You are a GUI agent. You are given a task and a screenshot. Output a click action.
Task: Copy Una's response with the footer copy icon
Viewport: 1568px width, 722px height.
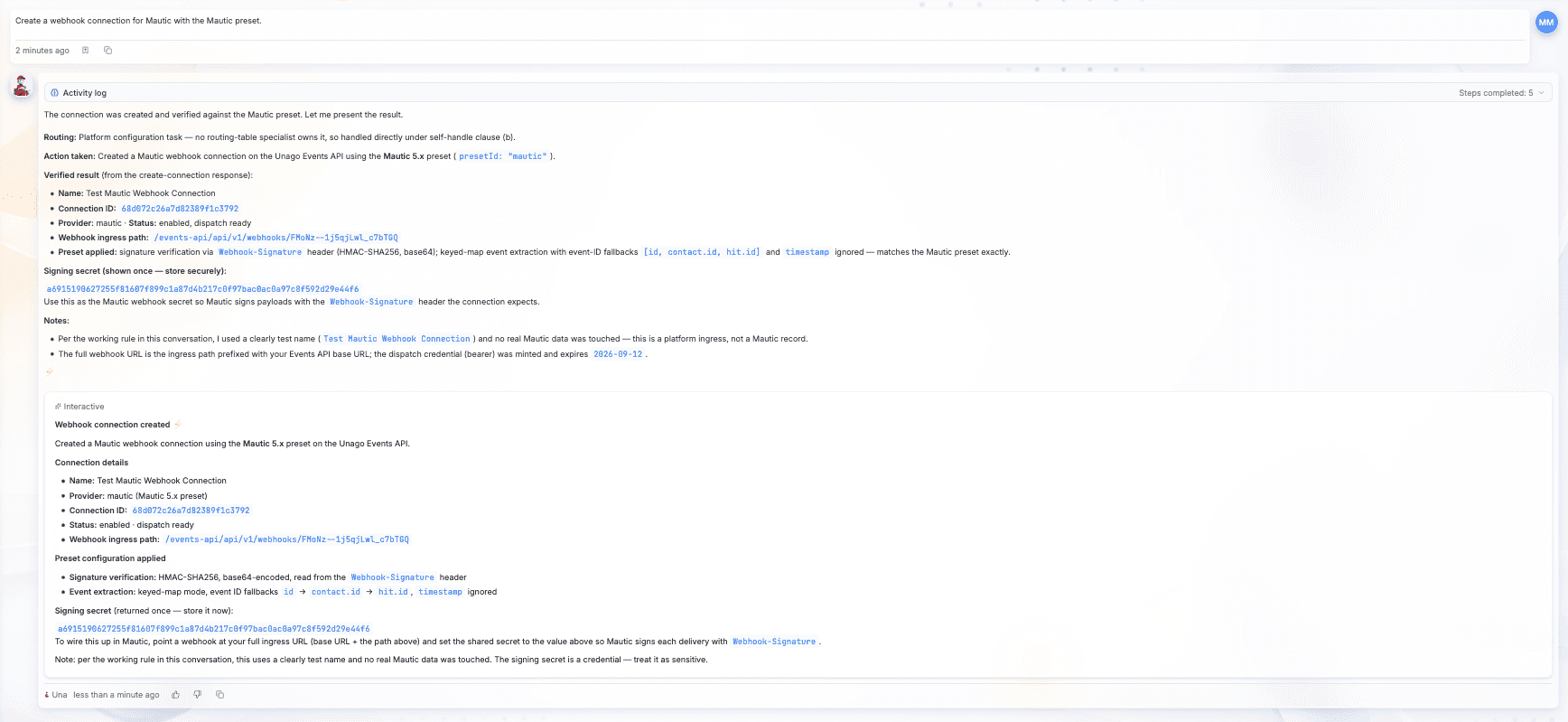click(x=219, y=695)
